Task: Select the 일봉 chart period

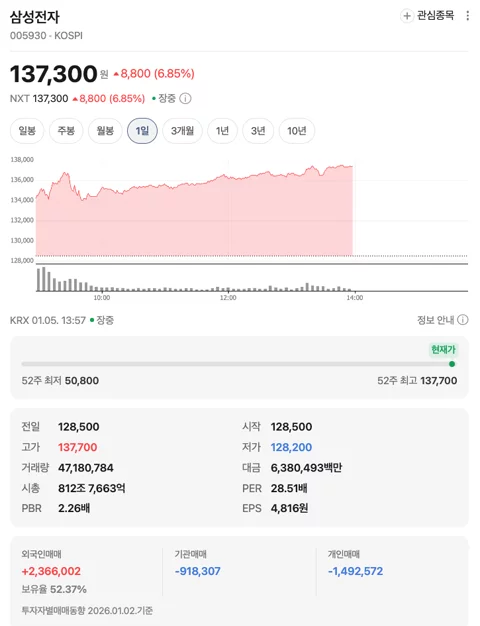Action: coord(27,131)
